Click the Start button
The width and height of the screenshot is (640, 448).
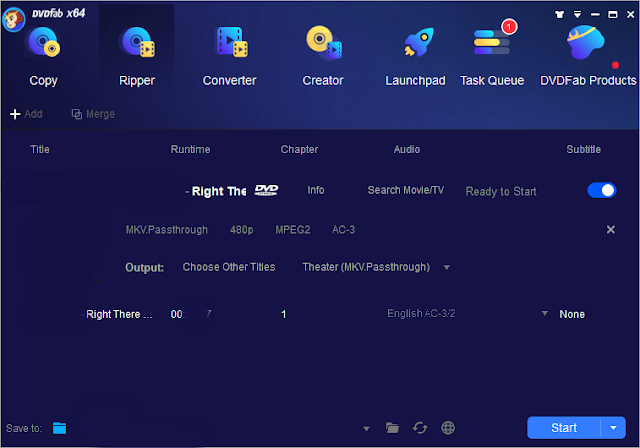coord(564,428)
